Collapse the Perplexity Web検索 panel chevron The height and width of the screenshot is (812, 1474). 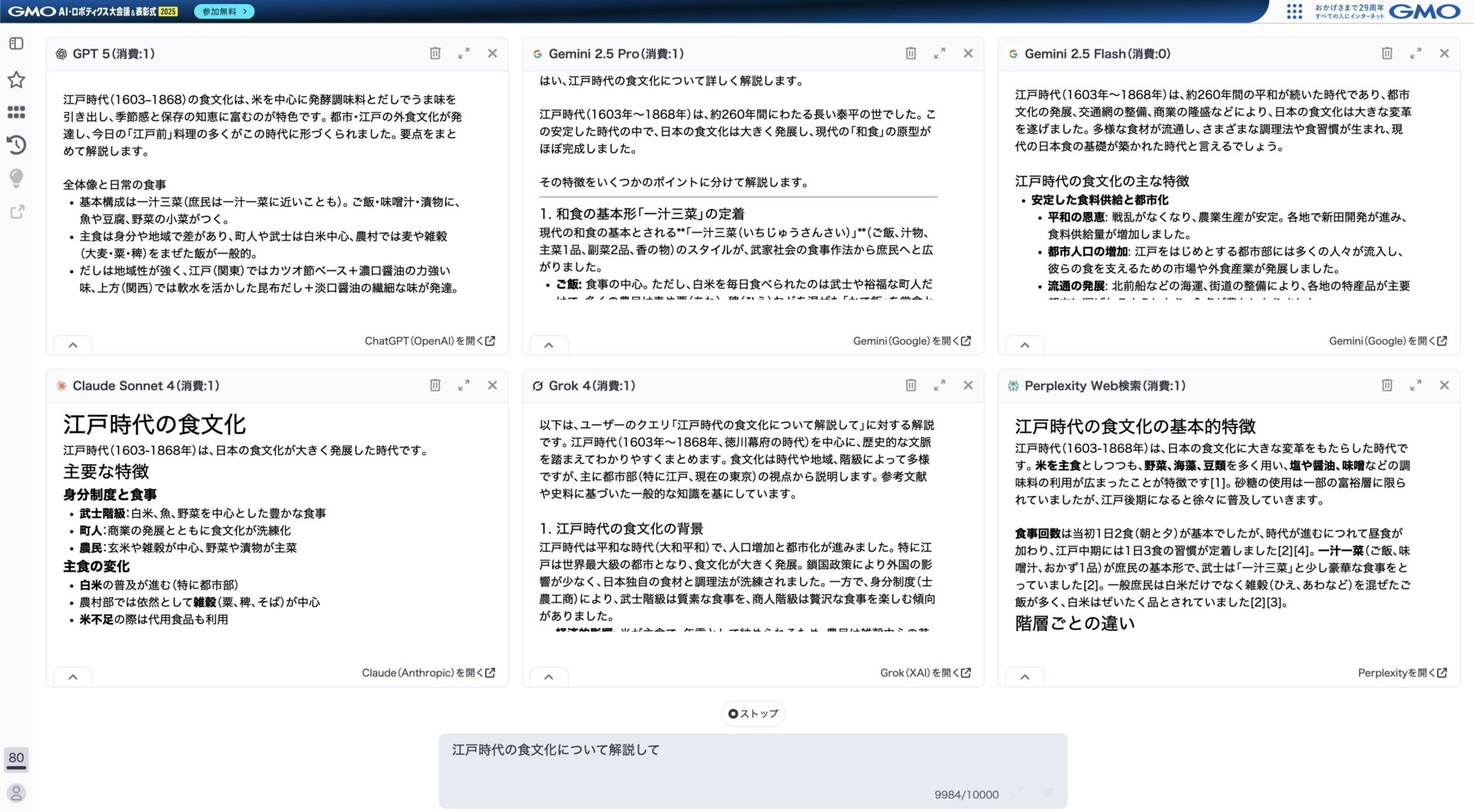[1025, 677]
